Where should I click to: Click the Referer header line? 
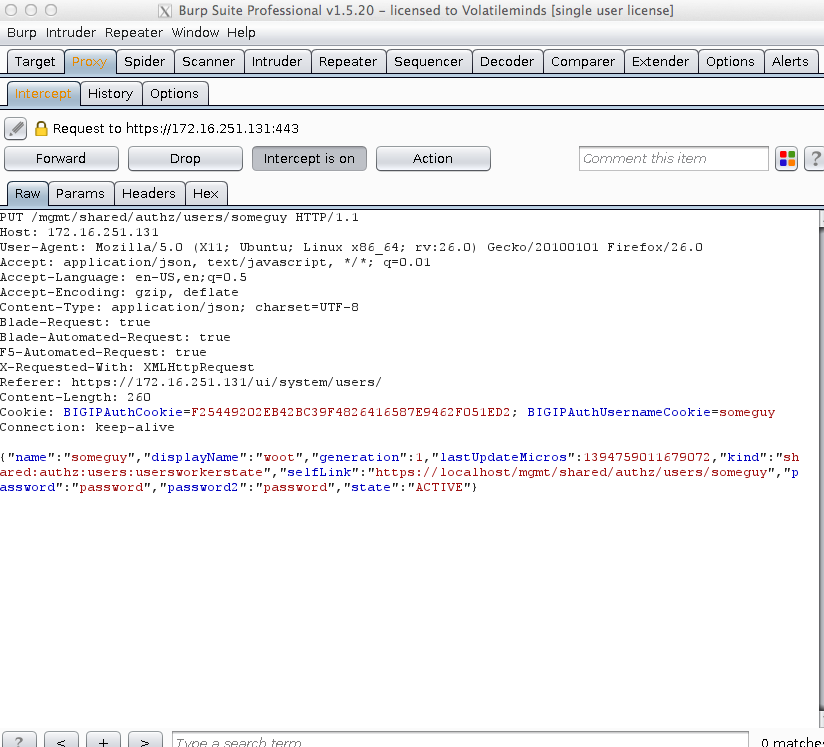coord(191,382)
